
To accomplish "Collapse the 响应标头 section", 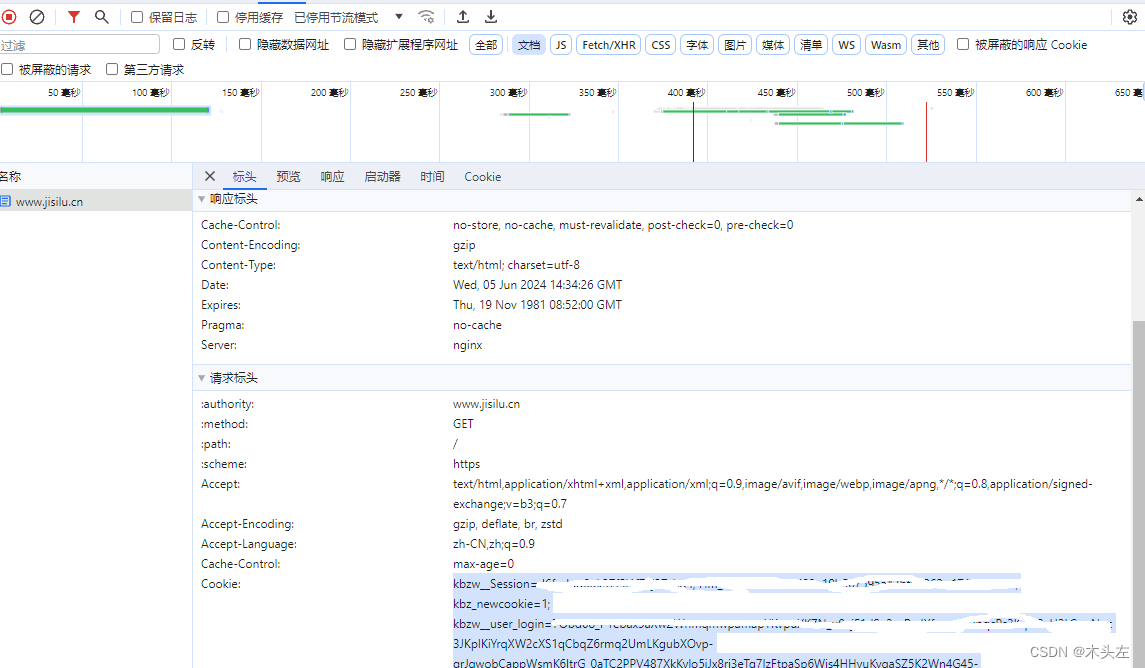I will point(202,198).
